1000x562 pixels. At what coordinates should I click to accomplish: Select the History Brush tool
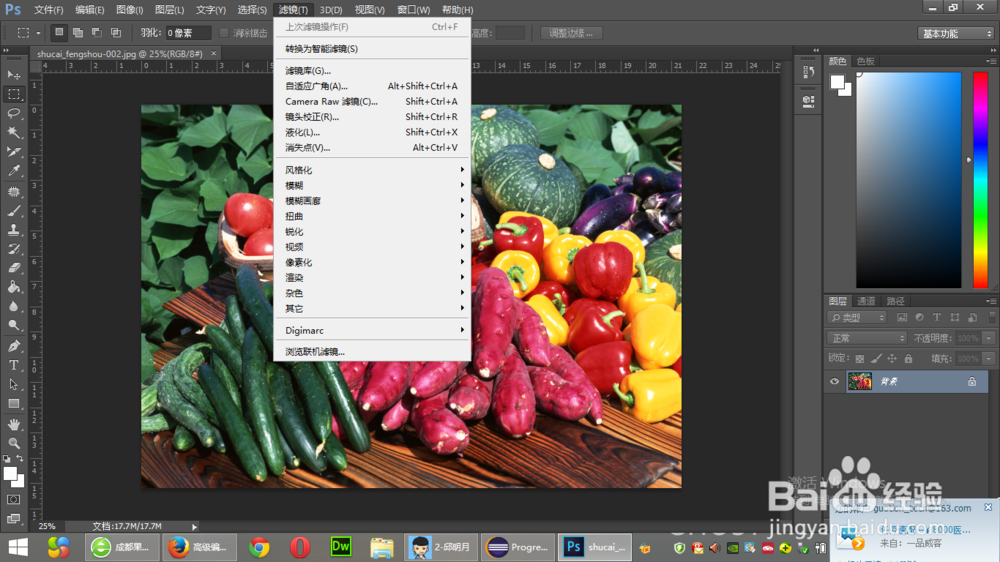tap(13, 249)
